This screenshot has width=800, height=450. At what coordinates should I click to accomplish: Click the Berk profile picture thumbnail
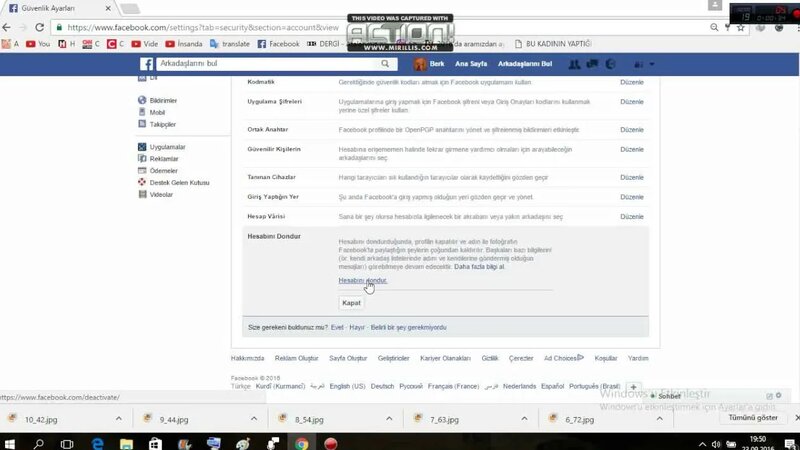pos(420,64)
